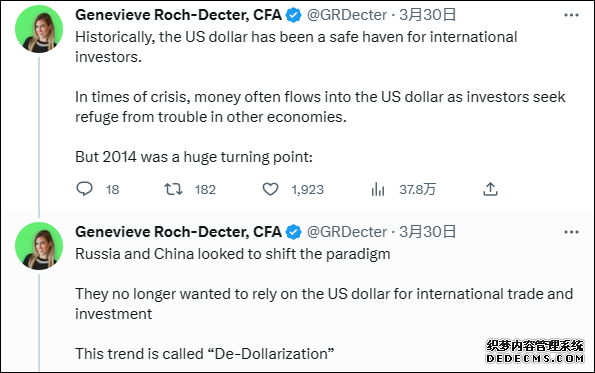Open the 3月30日 timestamp on second tweet

(x=428, y=232)
